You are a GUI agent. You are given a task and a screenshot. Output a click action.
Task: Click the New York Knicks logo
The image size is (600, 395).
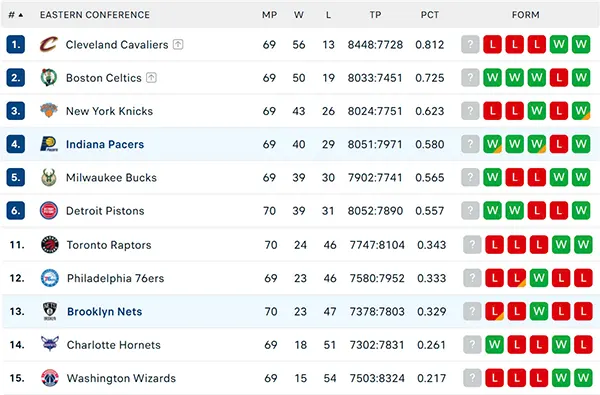[49, 111]
